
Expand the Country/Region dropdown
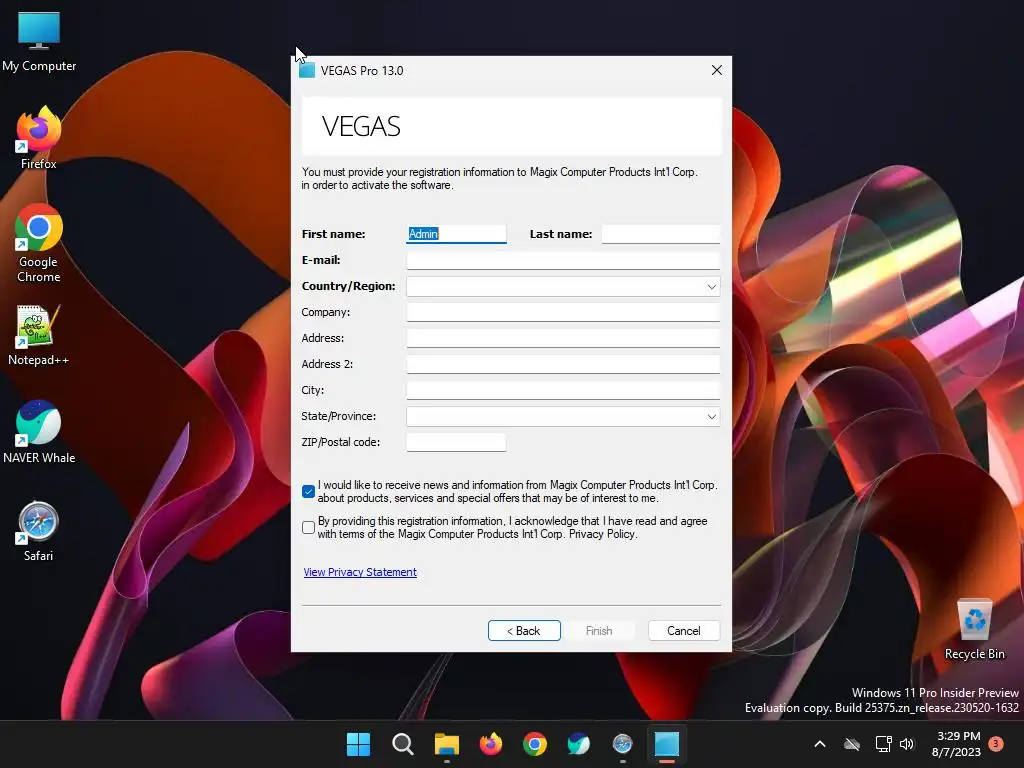(711, 287)
